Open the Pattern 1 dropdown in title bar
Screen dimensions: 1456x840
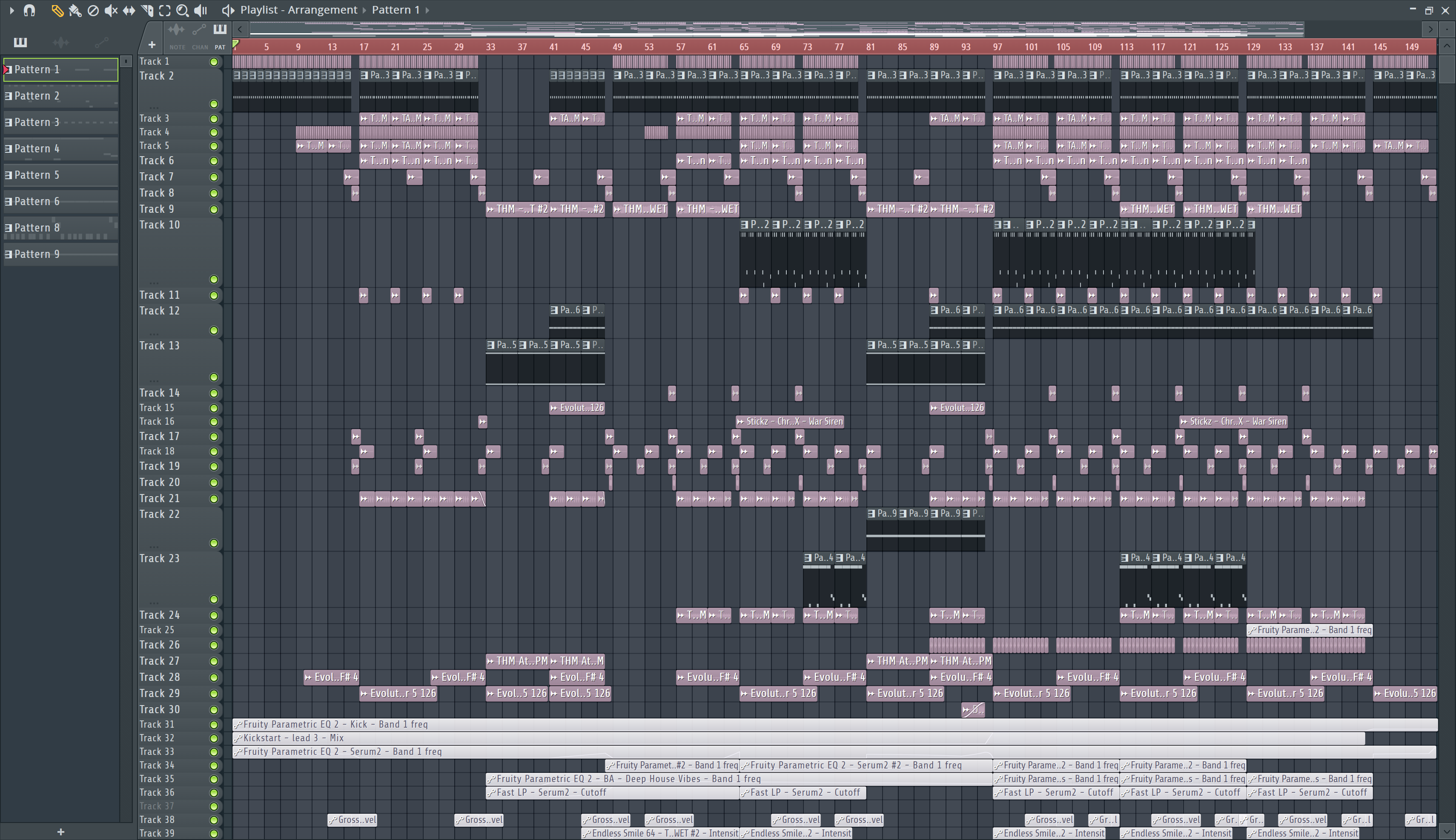(x=427, y=10)
